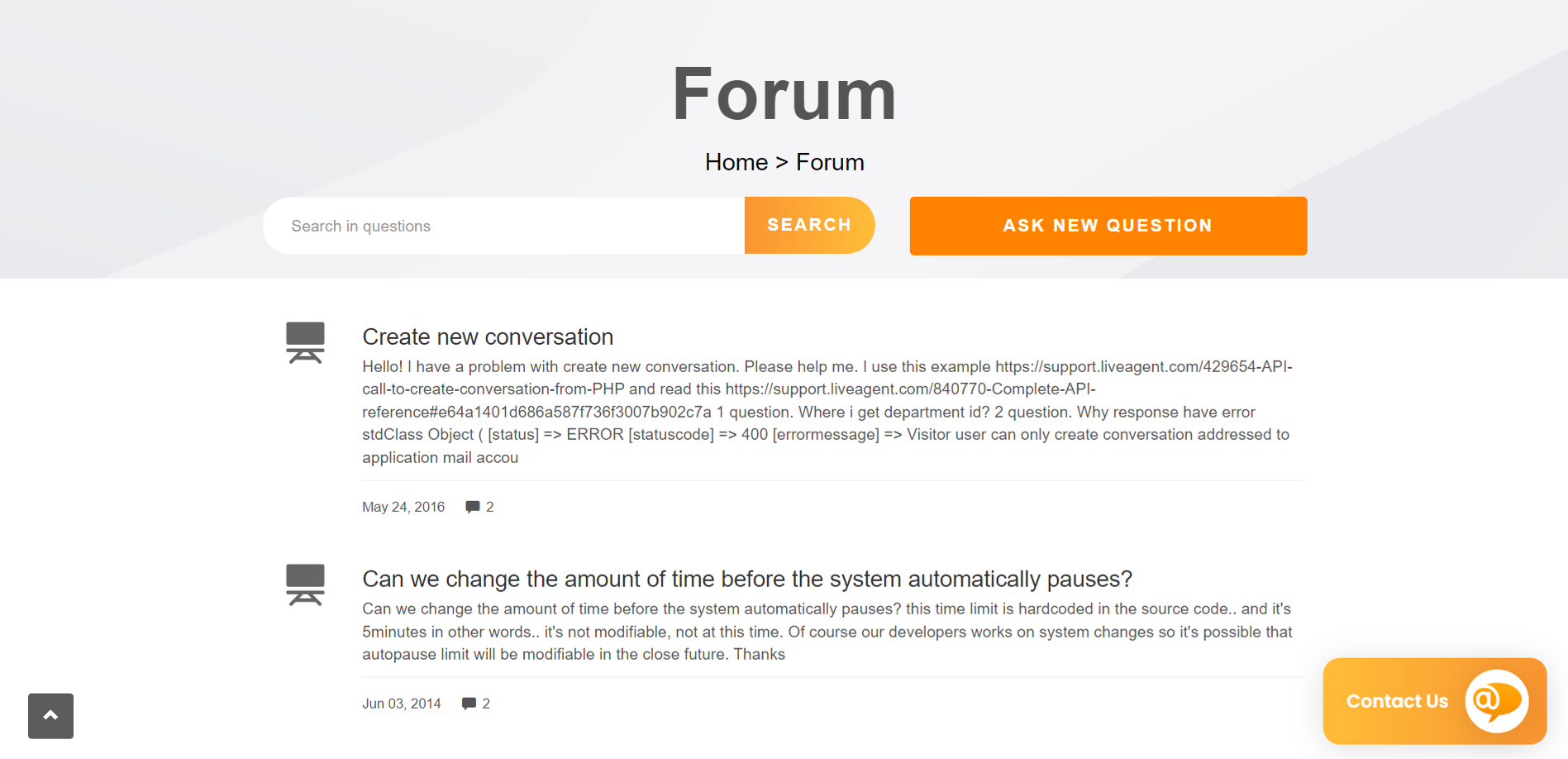Screen dimensions: 1568x759
Task: Go to Home in the breadcrumb
Action: pos(736,162)
